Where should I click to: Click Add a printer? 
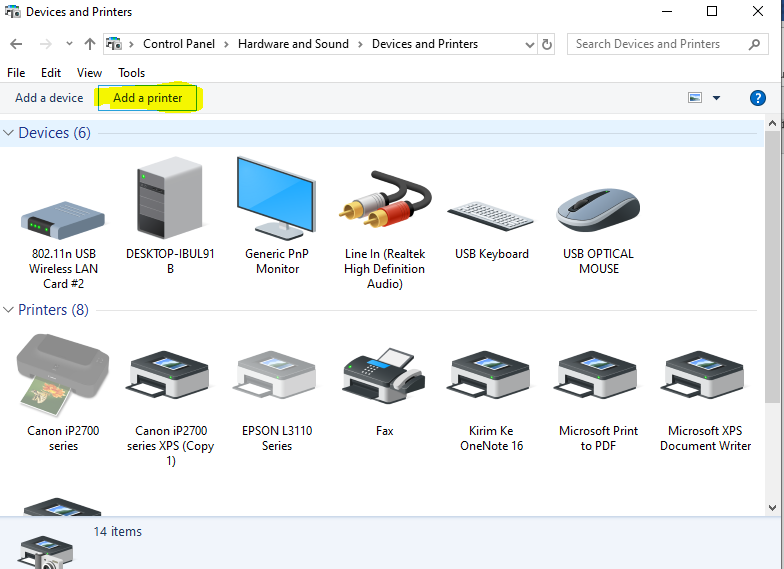tap(148, 98)
